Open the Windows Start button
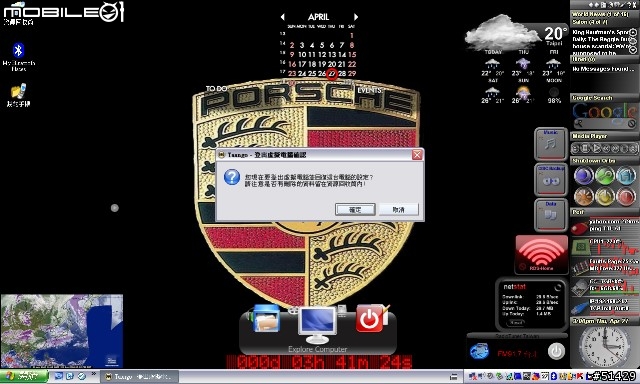 tap(24, 376)
